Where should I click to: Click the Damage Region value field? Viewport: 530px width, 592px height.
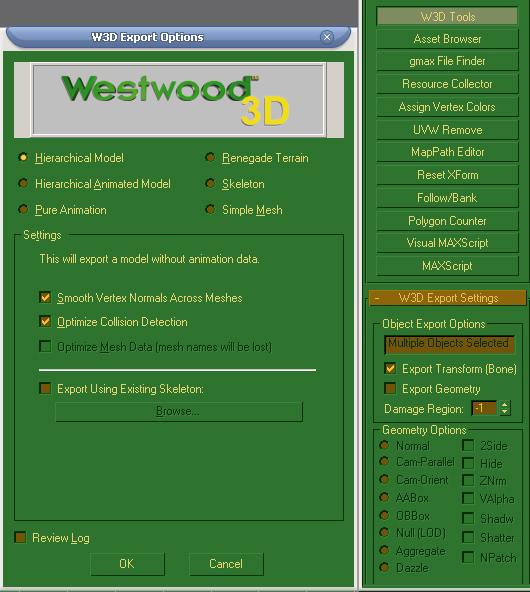coord(484,408)
